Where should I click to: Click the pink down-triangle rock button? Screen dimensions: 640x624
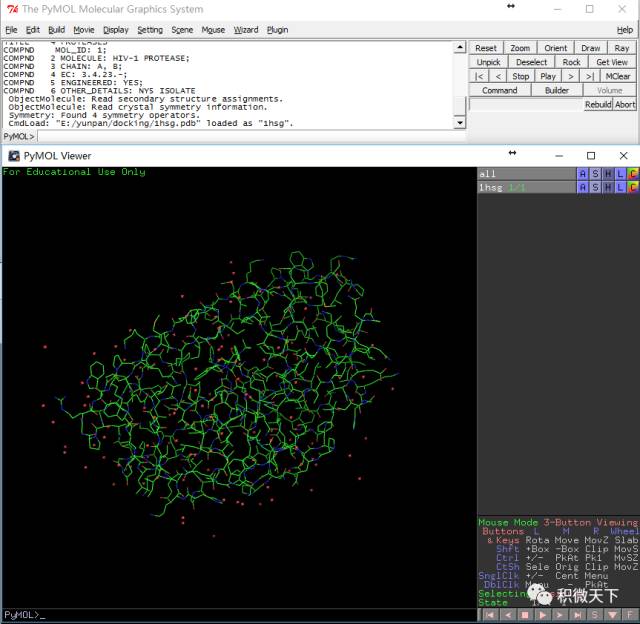(x=612, y=615)
